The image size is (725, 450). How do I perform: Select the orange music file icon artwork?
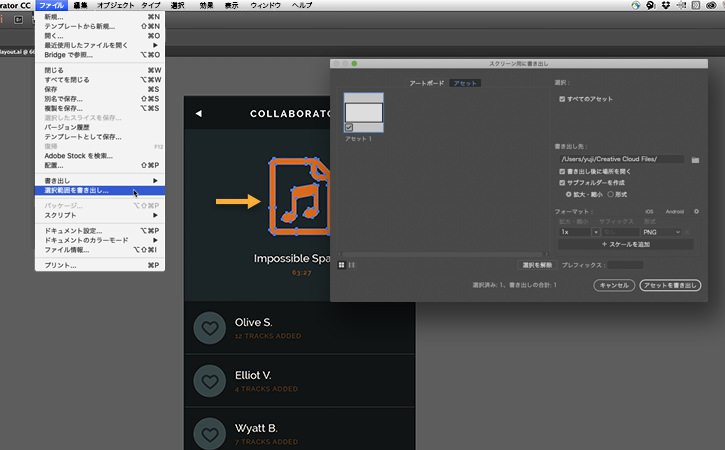coord(300,197)
